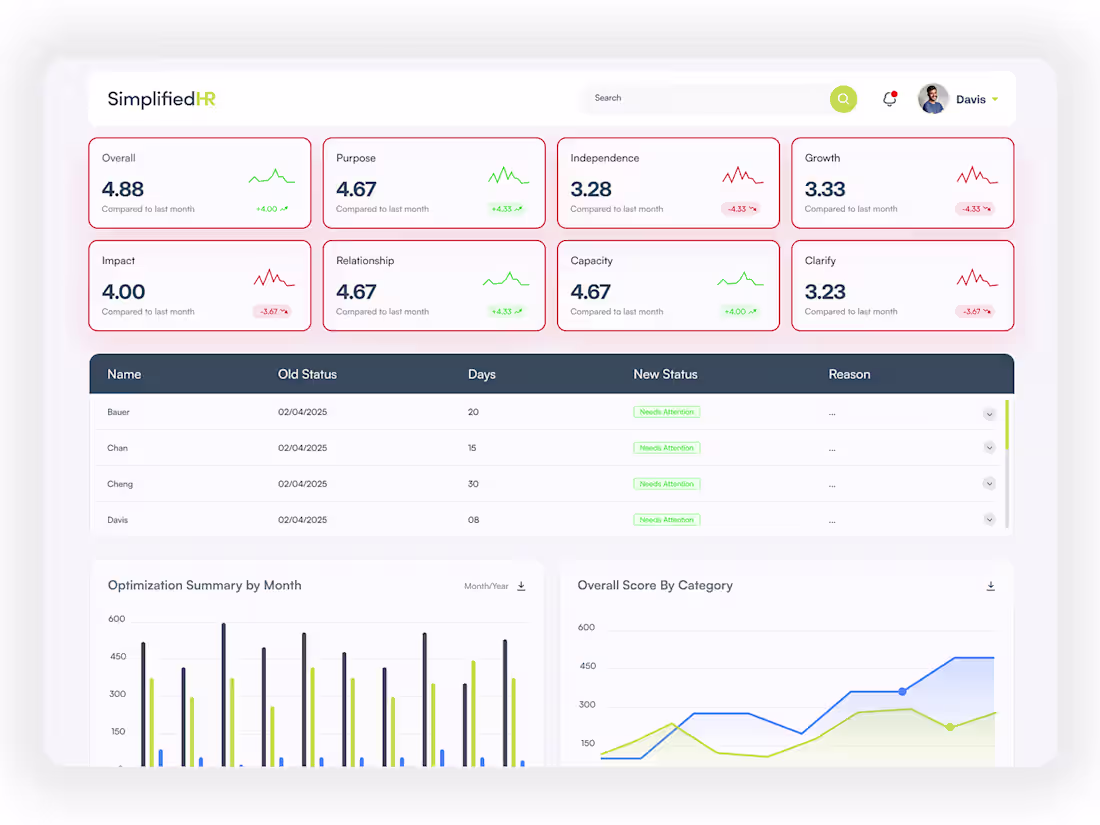Click the +4.00 badge on Capacity card
The width and height of the screenshot is (1100, 825).
741,311
